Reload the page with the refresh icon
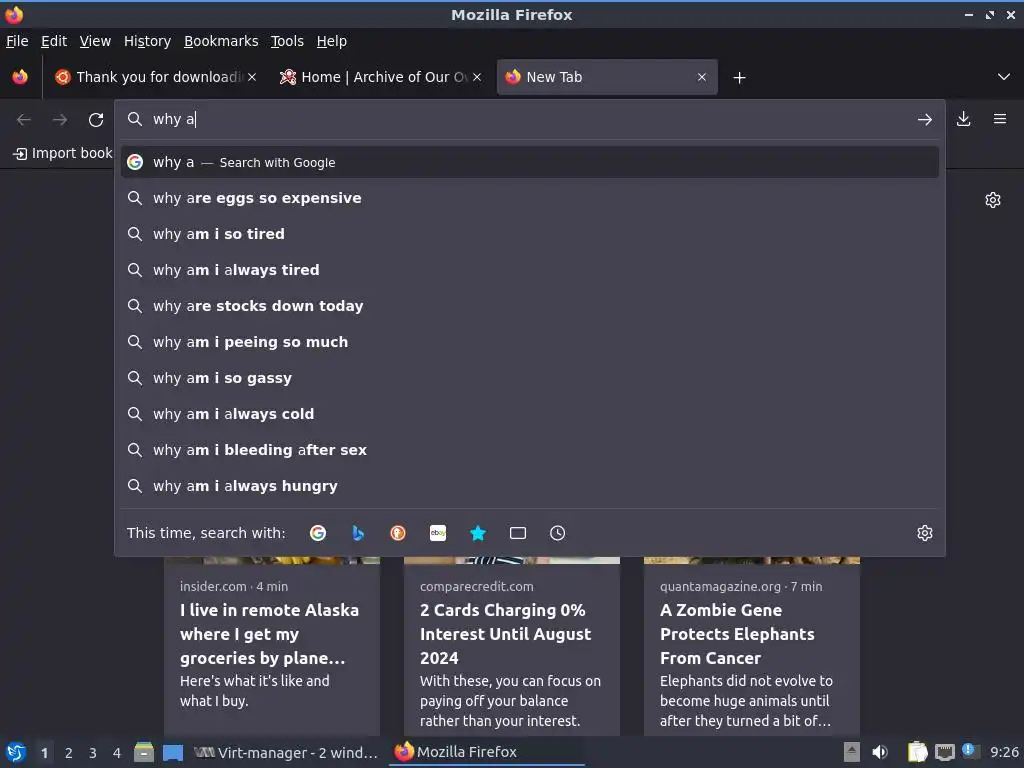Viewport: 1024px width, 768px height. (x=96, y=120)
